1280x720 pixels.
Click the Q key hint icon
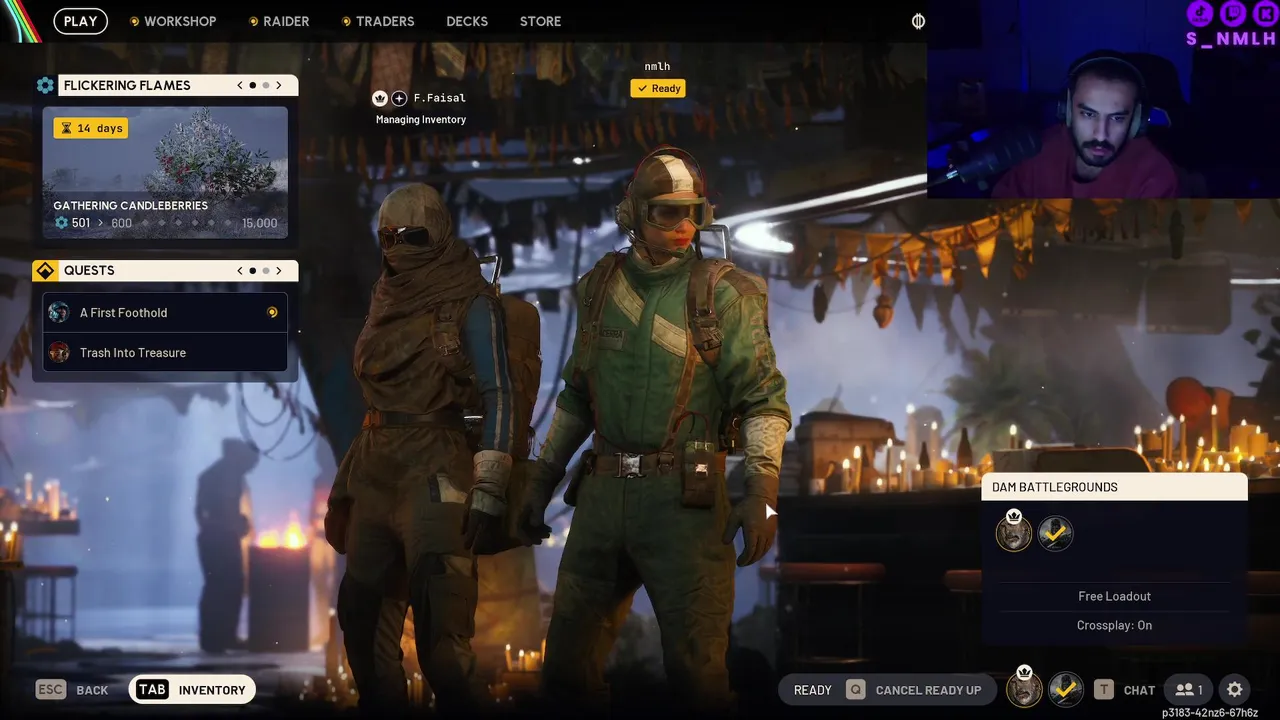[x=855, y=689]
